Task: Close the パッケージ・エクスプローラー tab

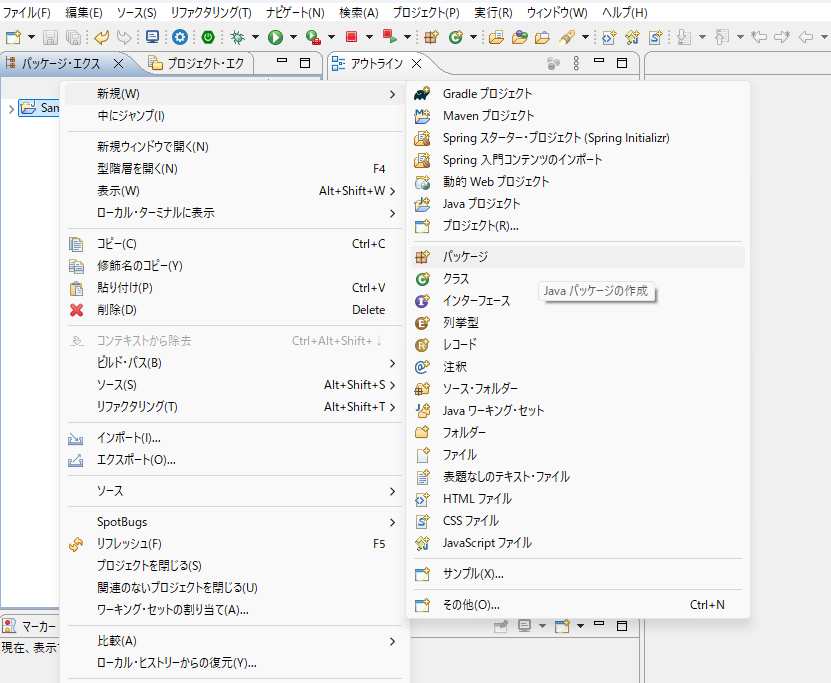Action: coord(118,63)
